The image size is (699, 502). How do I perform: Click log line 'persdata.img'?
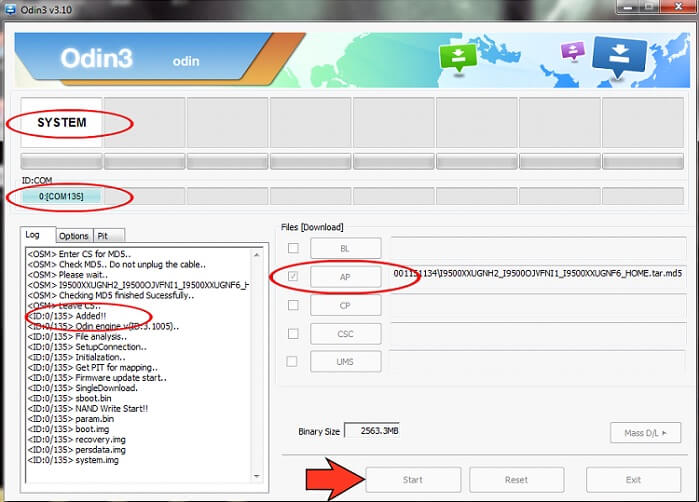pos(77,449)
